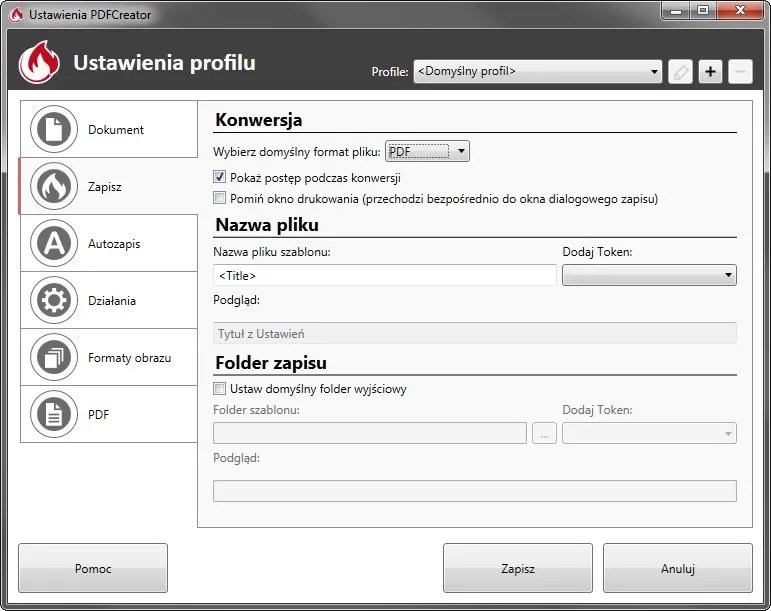Select the Autozapis letter A icon

coord(54,243)
